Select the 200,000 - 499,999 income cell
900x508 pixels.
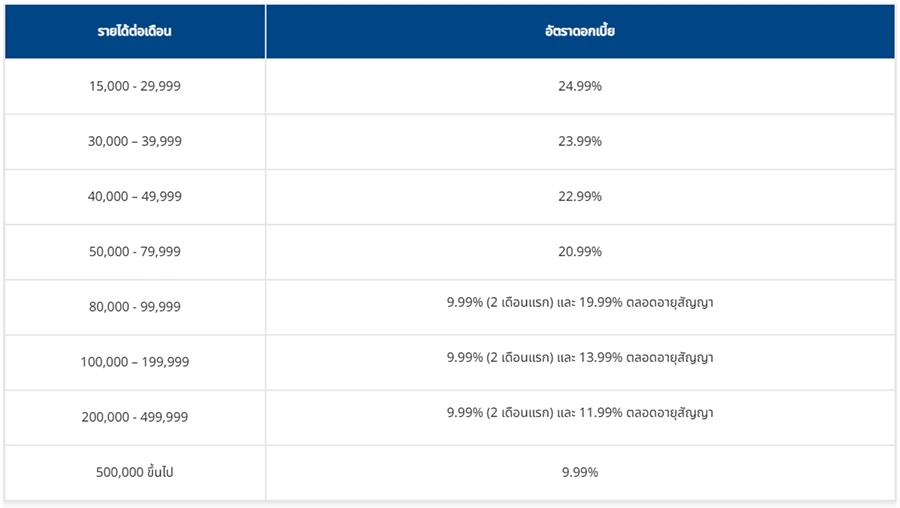pos(135,417)
